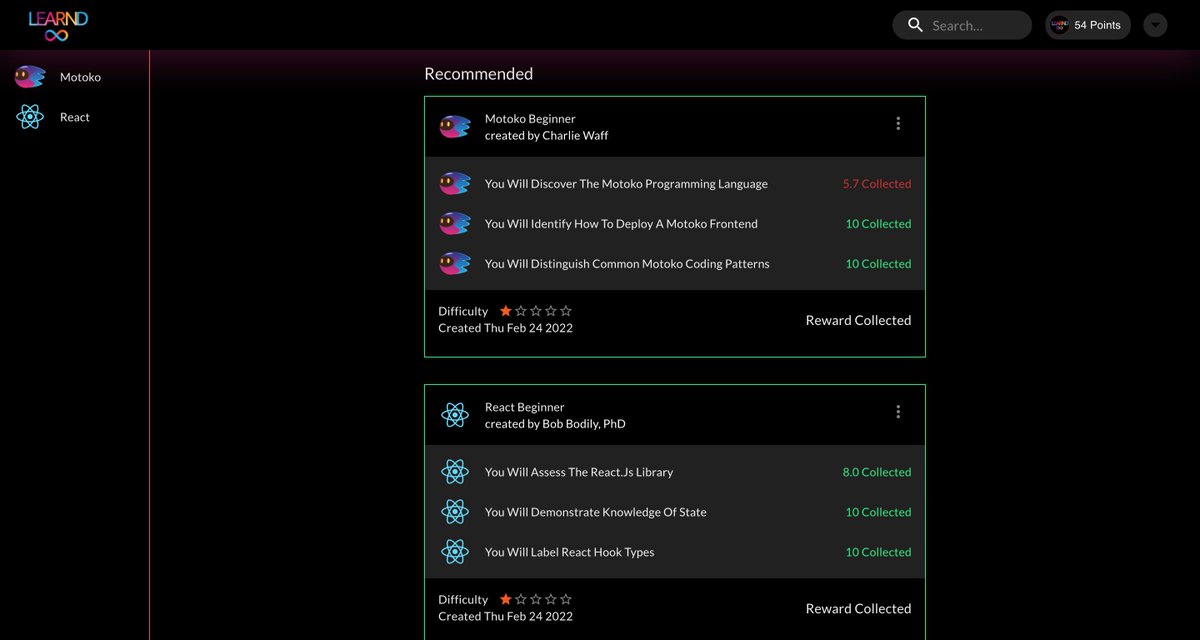The image size is (1200, 640).
Task: Click the LEARND infinity logo
Action: coord(58,25)
